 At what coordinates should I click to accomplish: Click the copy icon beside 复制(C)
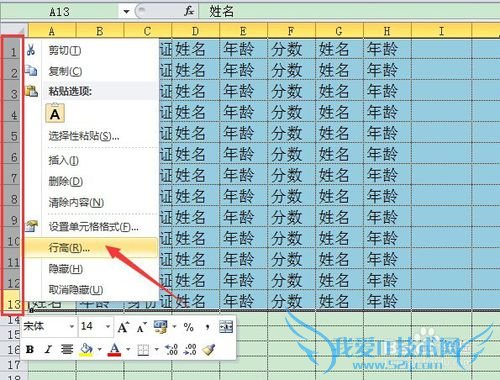31,71
